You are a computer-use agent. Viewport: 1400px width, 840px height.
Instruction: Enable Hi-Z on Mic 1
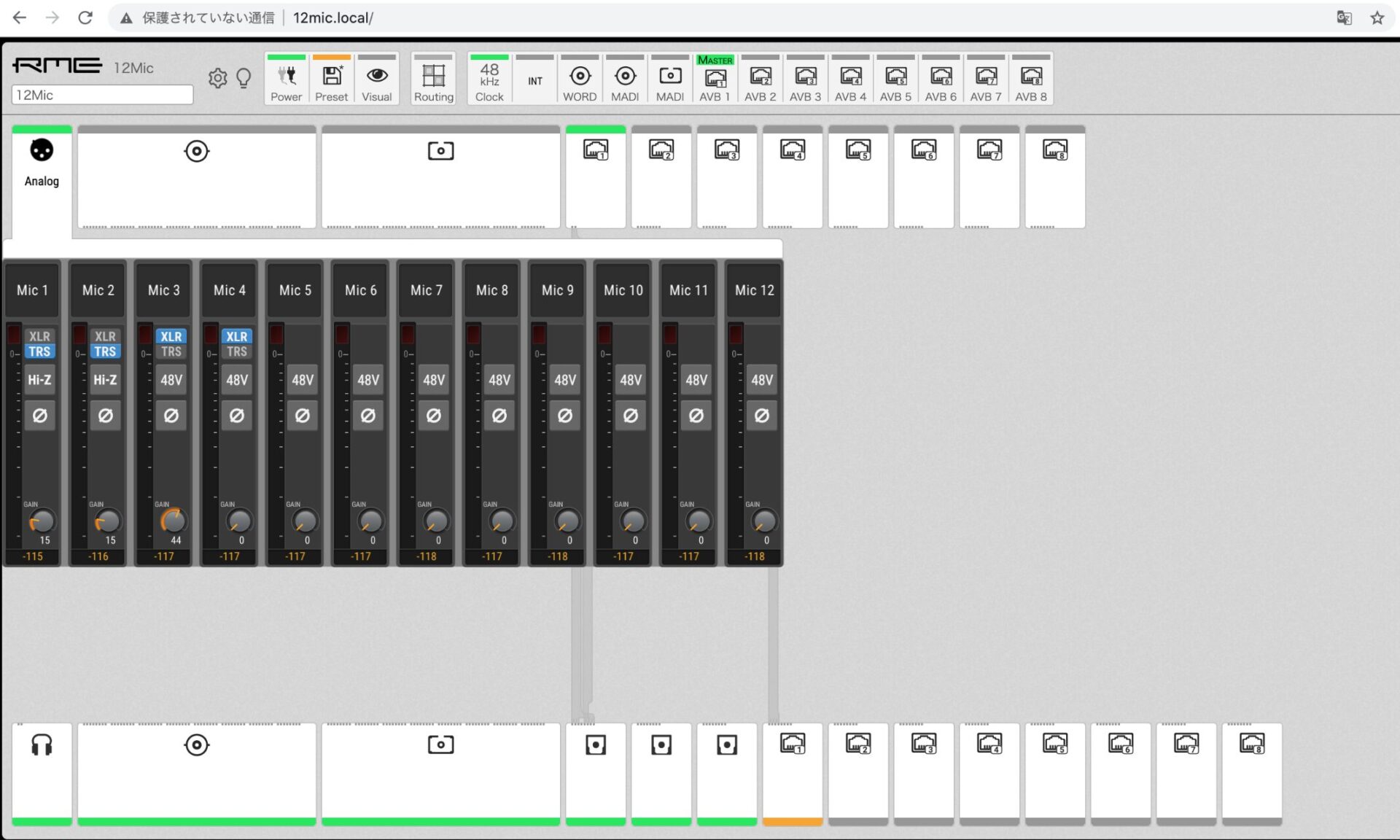(x=39, y=380)
